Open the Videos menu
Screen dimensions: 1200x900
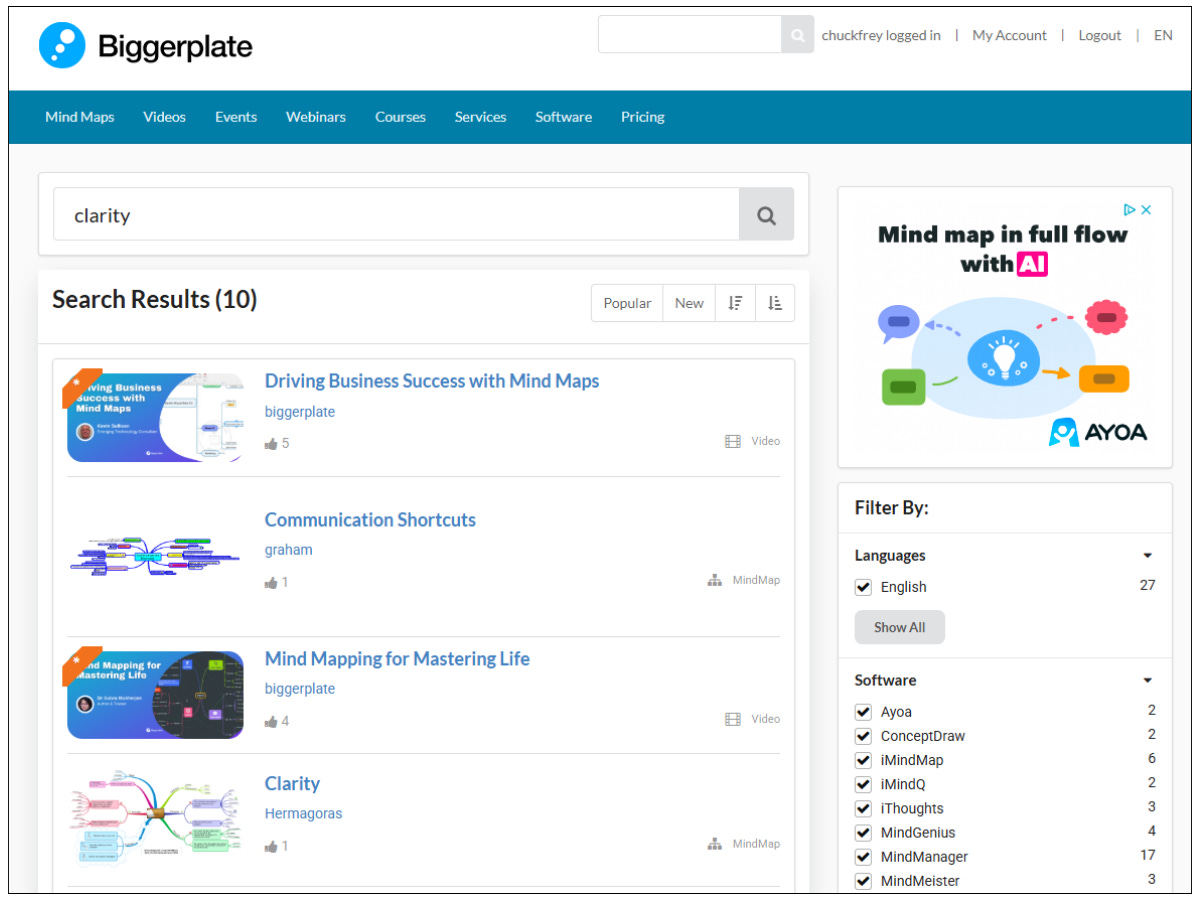164,117
